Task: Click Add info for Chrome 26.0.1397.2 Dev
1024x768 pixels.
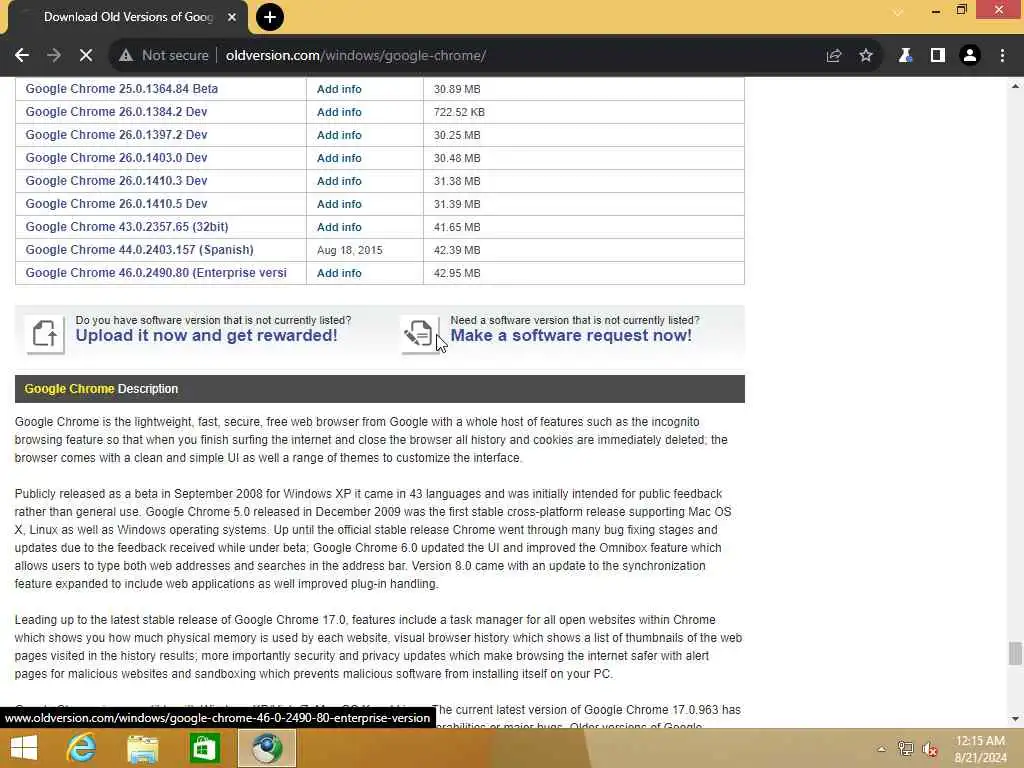Action: pos(339,135)
